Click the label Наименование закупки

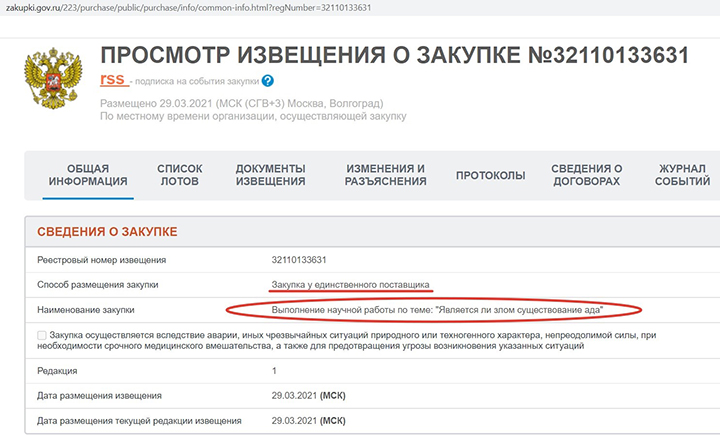[x=86, y=310]
